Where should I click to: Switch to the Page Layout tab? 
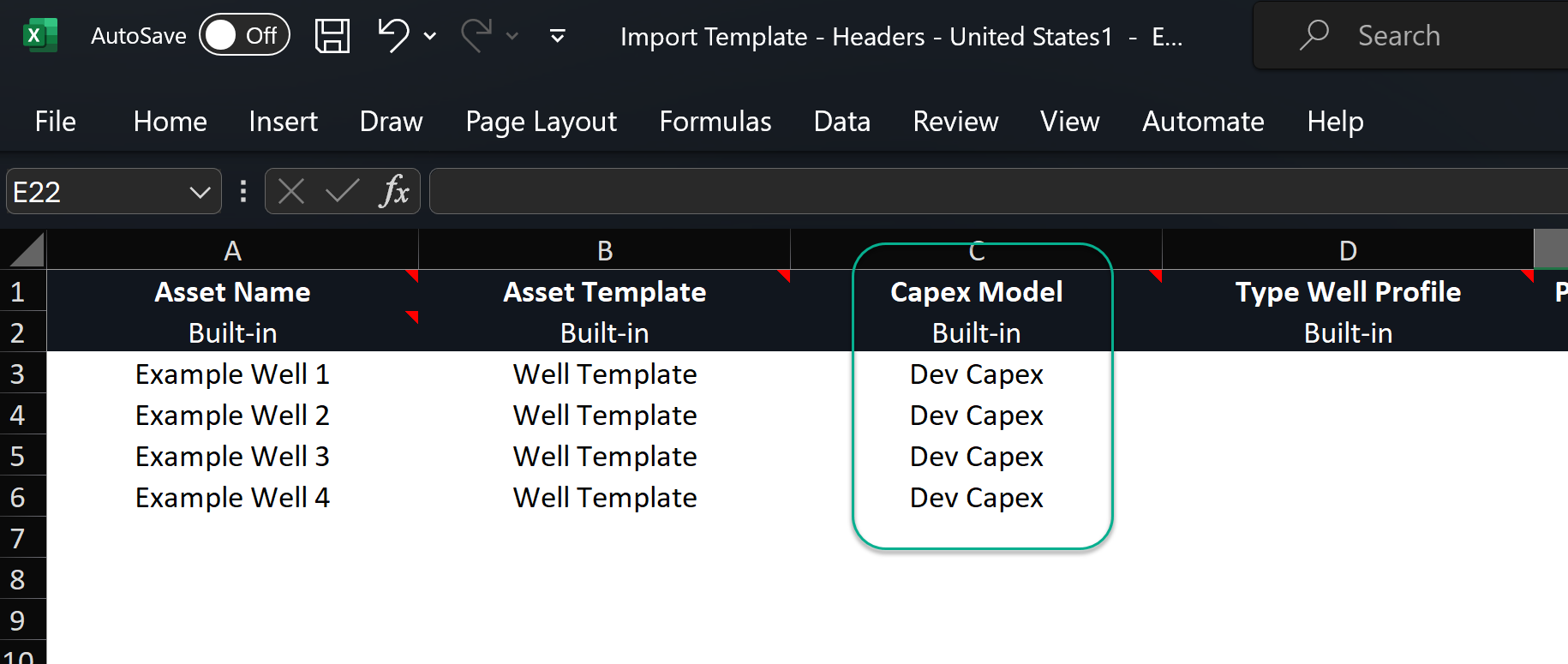point(541,122)
